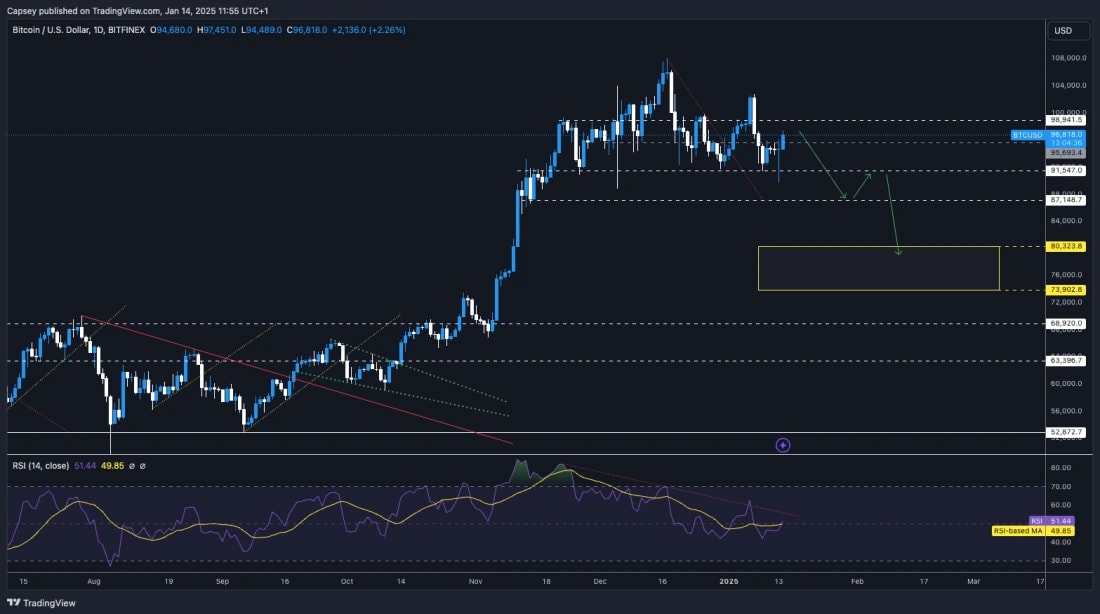
Task: Click the 2025 label on the time axis
Action: (731, 580)
